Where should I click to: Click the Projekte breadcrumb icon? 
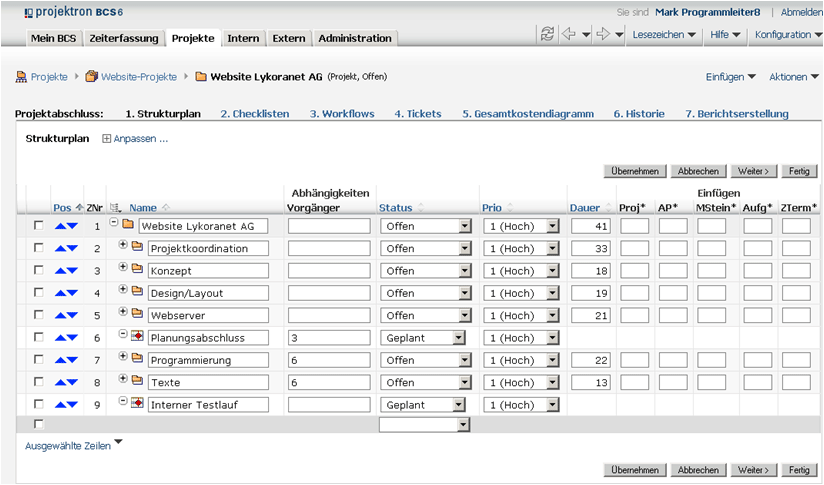click(21, 77)
